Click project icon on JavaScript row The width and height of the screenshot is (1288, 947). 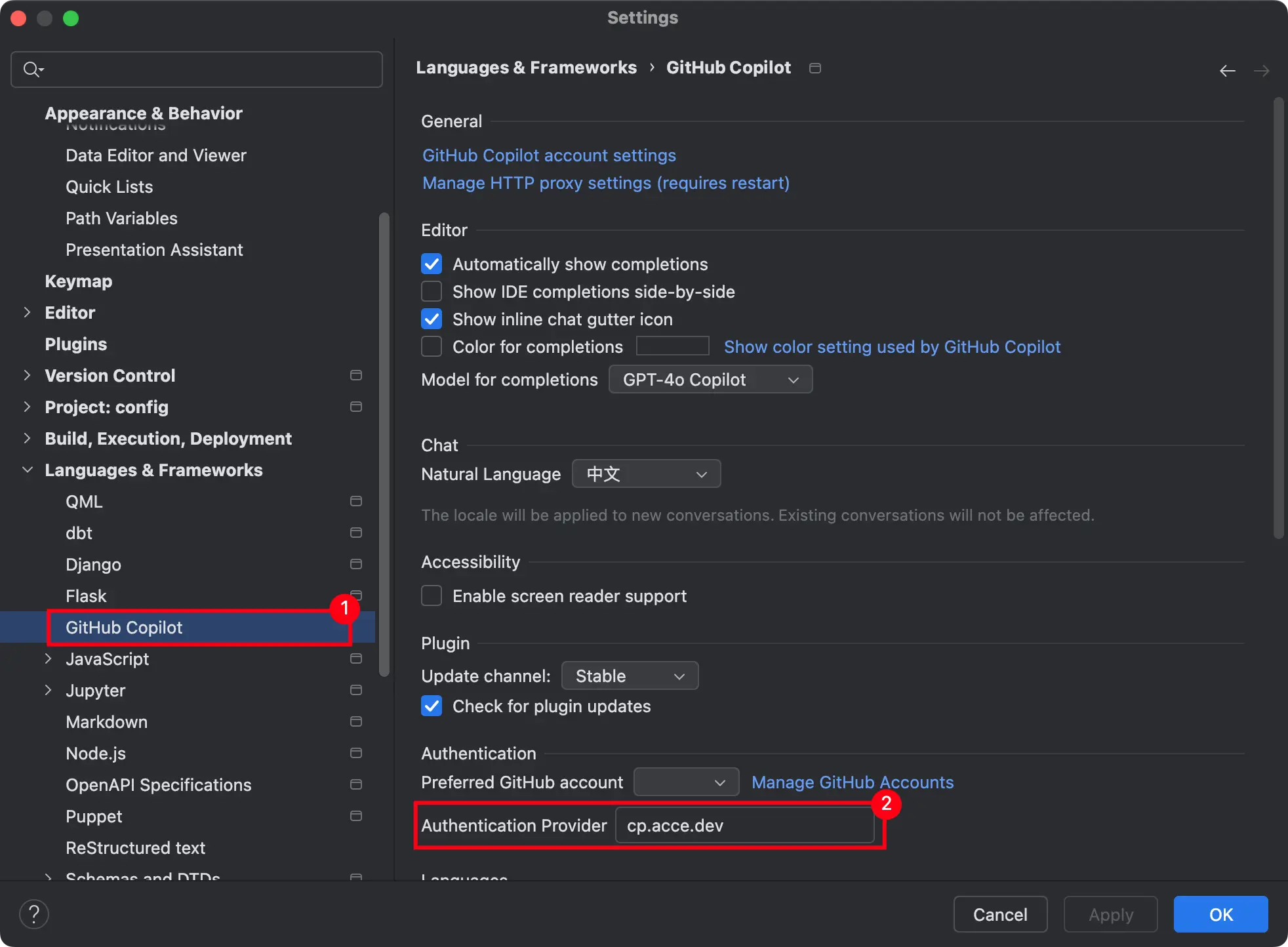(x=356, y=658)
